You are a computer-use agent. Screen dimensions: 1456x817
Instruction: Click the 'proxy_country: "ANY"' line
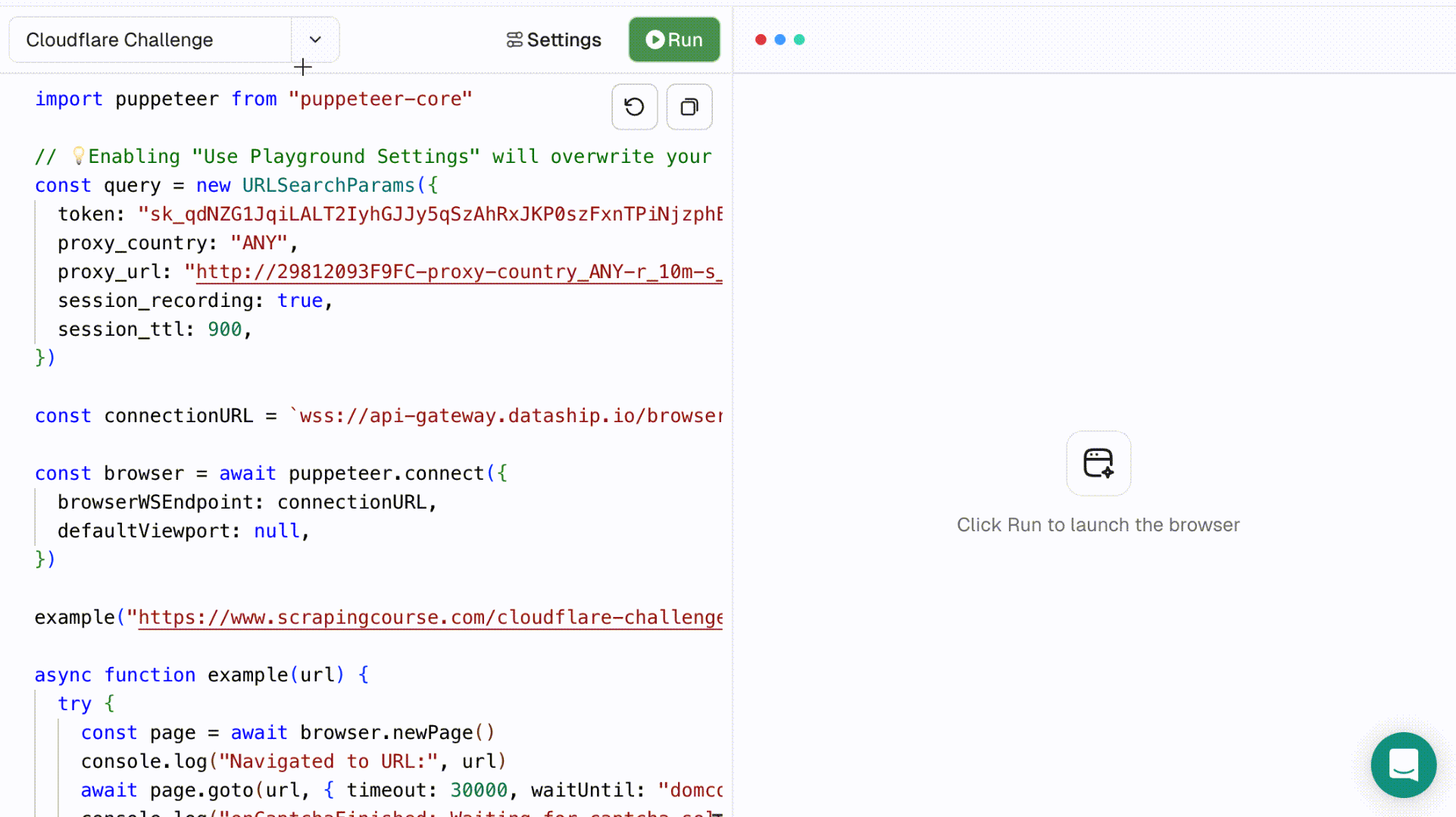178,243
